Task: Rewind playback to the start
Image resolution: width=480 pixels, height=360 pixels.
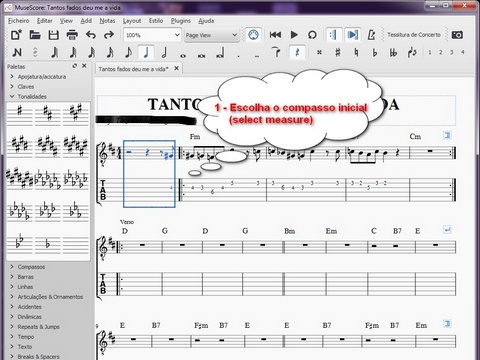Action: click(275, 35)
